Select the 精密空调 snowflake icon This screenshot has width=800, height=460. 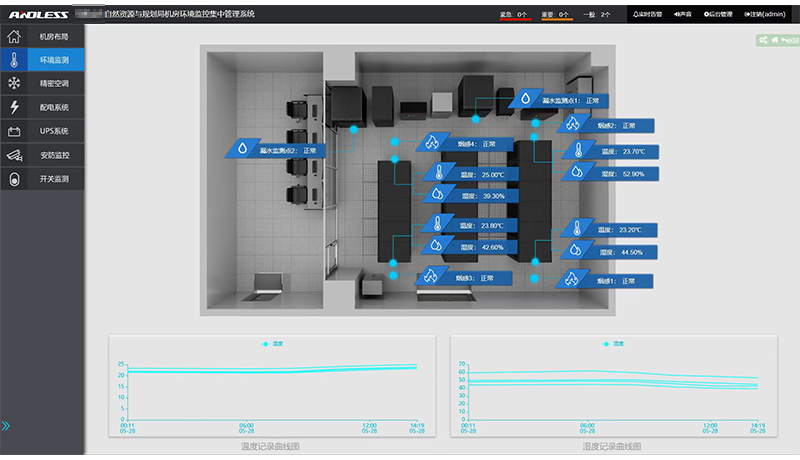(14, 84)
